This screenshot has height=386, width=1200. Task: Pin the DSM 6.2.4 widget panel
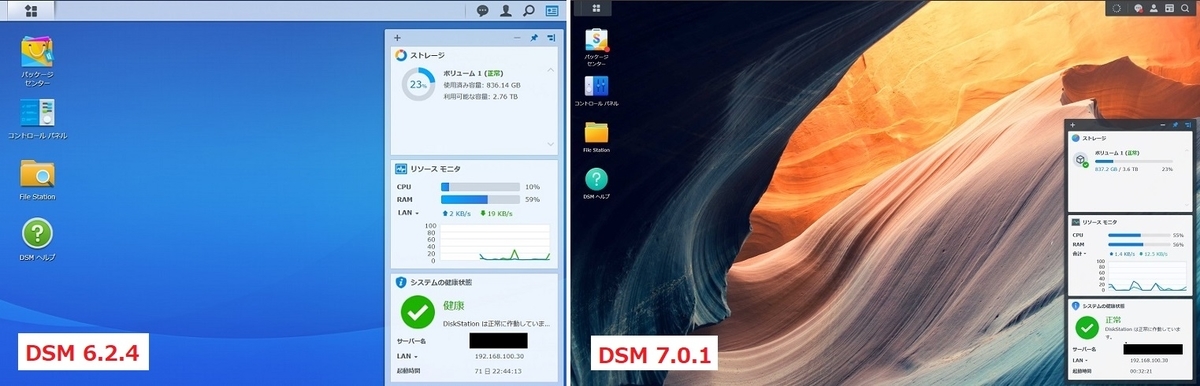pyautogui.click(x=534, y=37)
